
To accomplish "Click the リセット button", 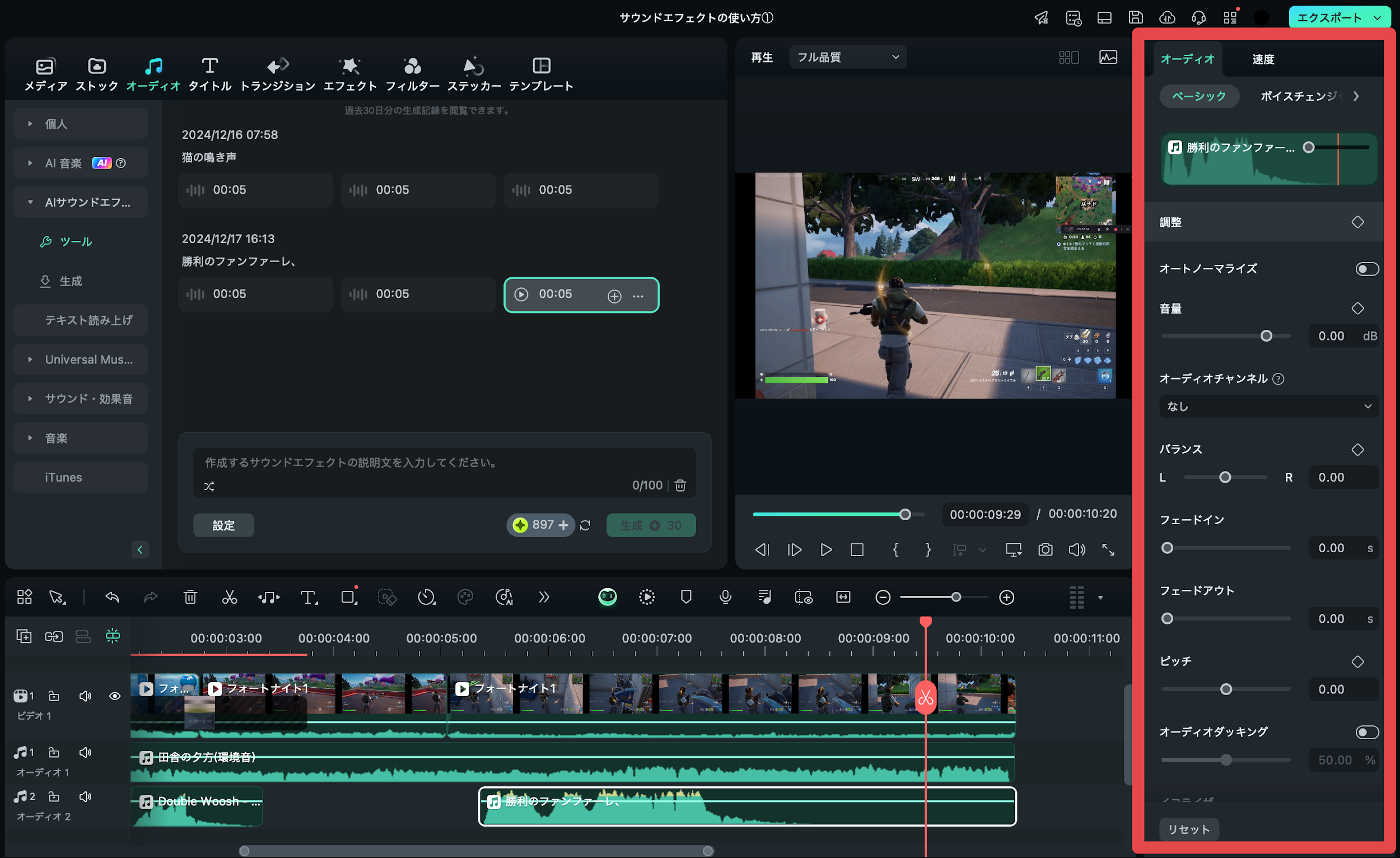I will point(1189,829).
